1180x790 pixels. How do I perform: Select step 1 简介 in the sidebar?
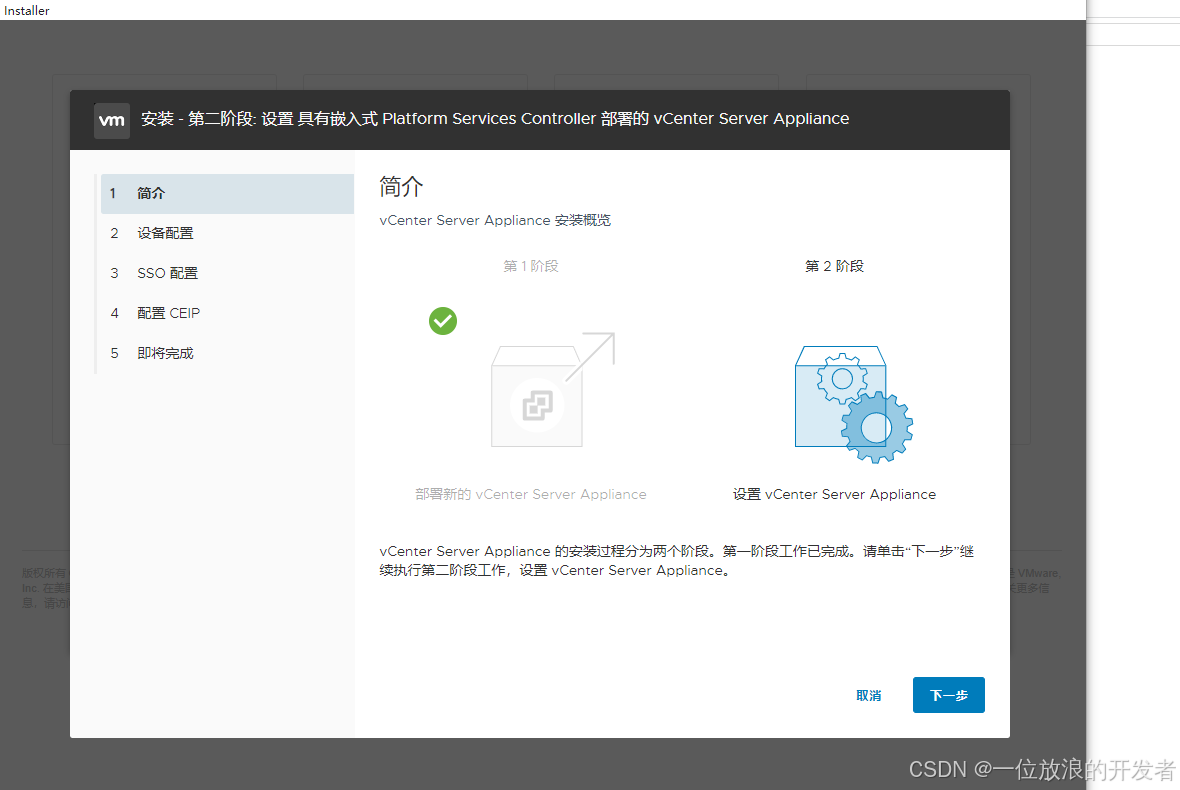coord(227,193)
